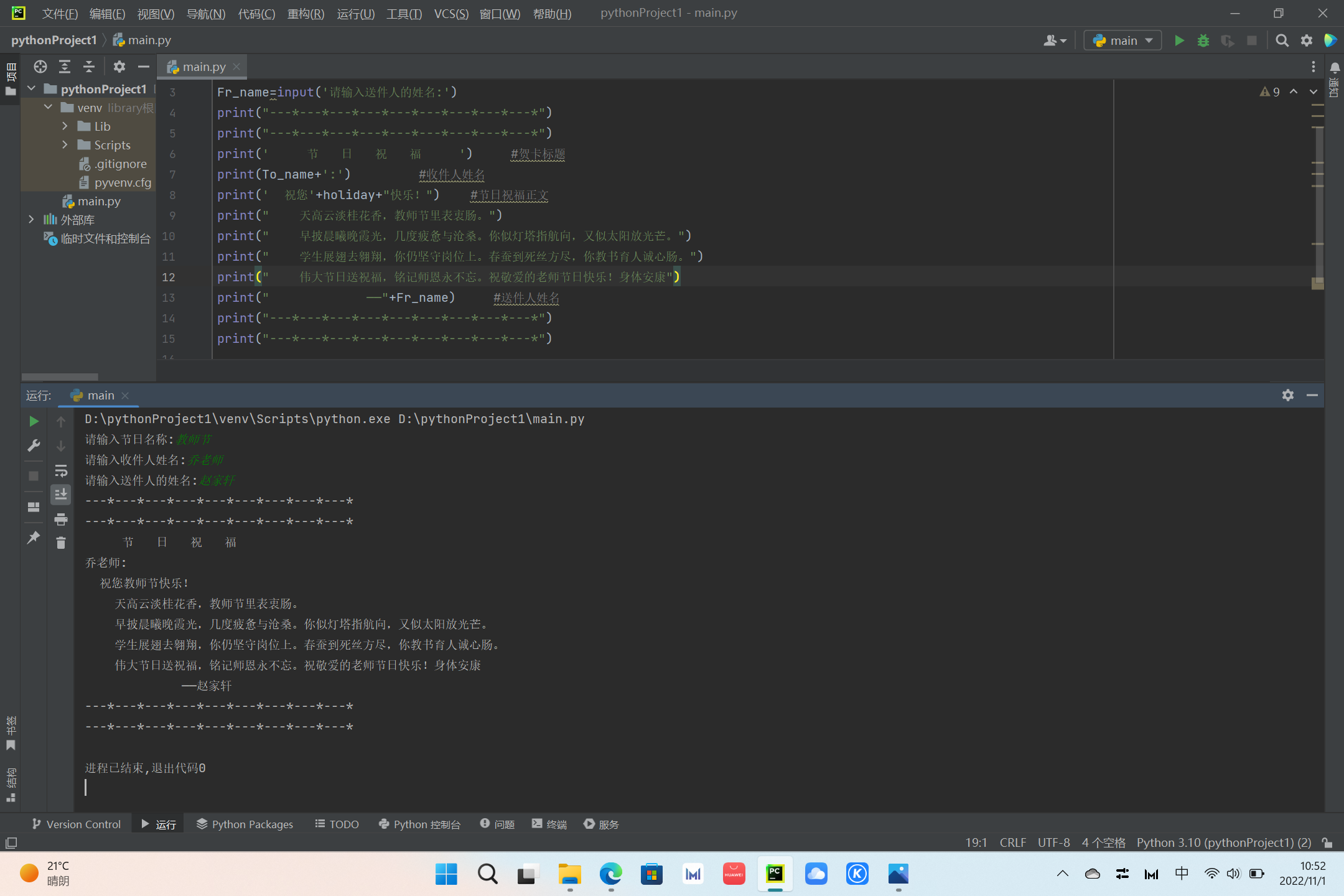Toggle soft-wrap in Run console
This screenshot has height=896, width=1344.
pos(60,470)
